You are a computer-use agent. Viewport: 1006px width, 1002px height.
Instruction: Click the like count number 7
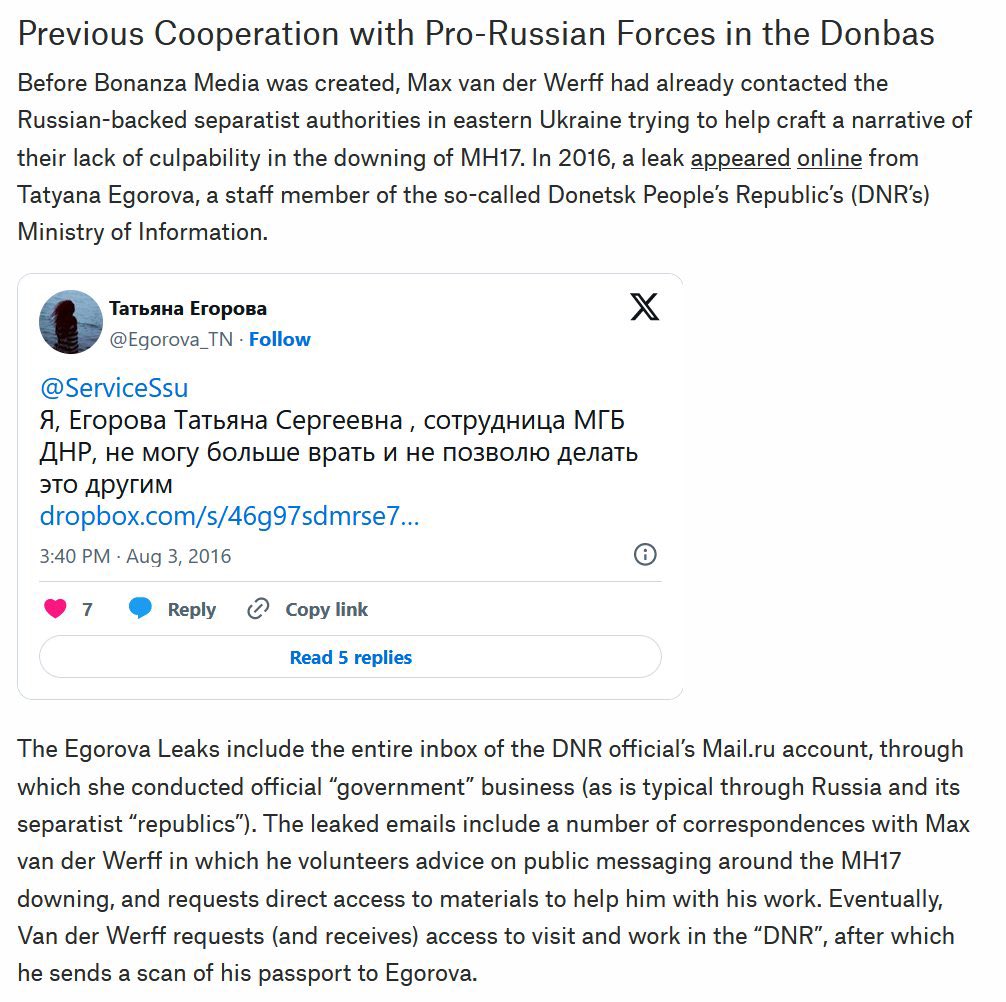pos(87,609)
